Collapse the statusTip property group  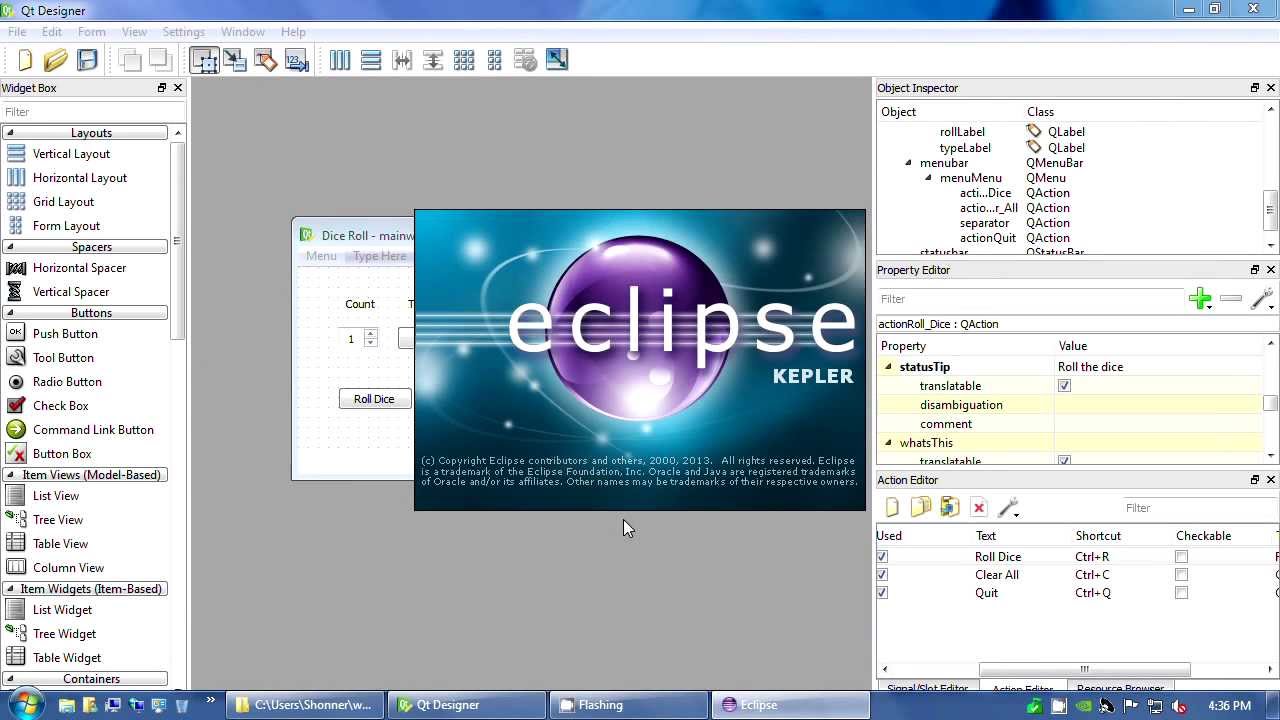click(x=888, y=367)
